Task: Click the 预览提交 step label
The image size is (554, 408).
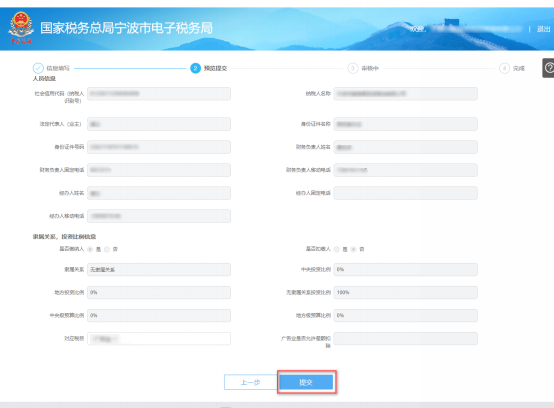Action: (215, 68)
